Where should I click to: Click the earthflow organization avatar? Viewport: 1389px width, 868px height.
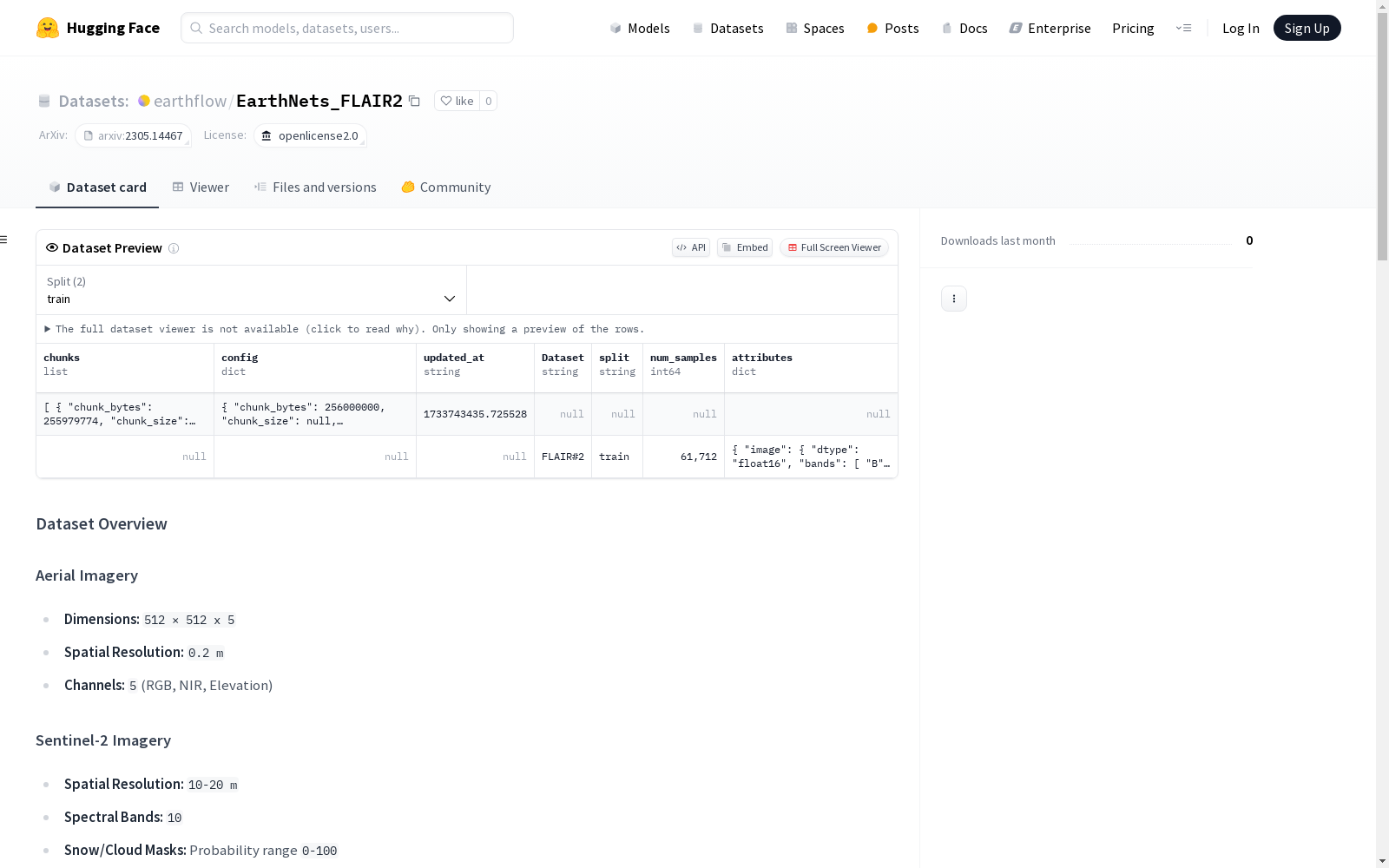tap(144, 101)
